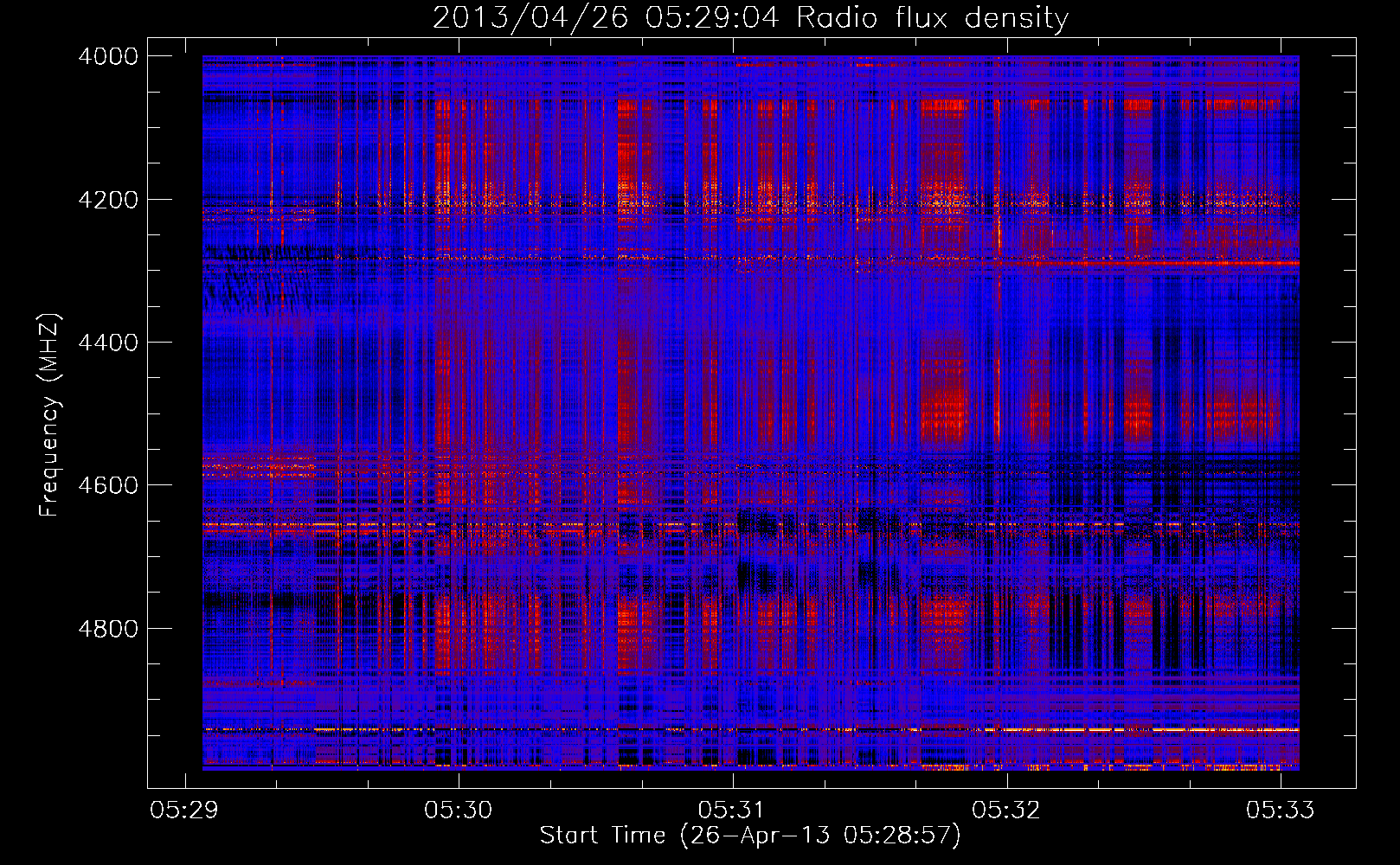
Task: Click the '4000' frequency axis label
Action: pos(108,56)
